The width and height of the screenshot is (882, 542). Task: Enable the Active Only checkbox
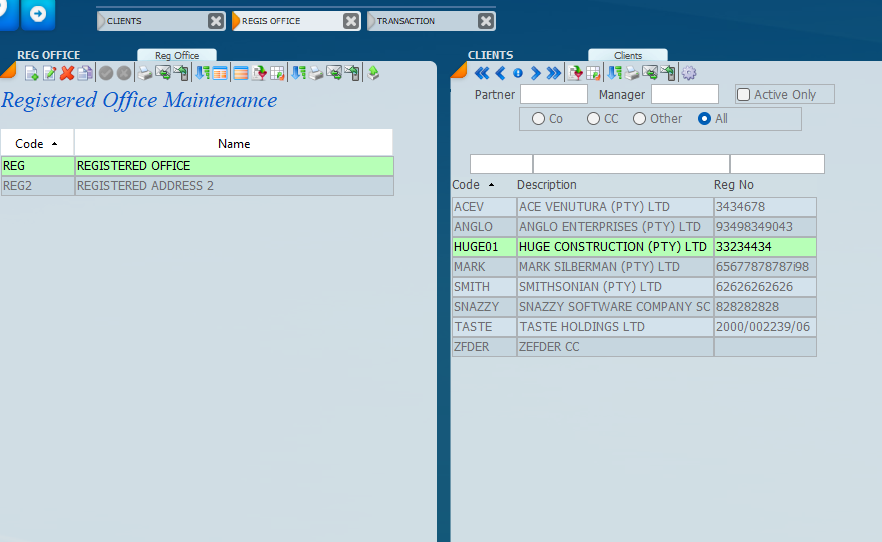coord(744,95)
